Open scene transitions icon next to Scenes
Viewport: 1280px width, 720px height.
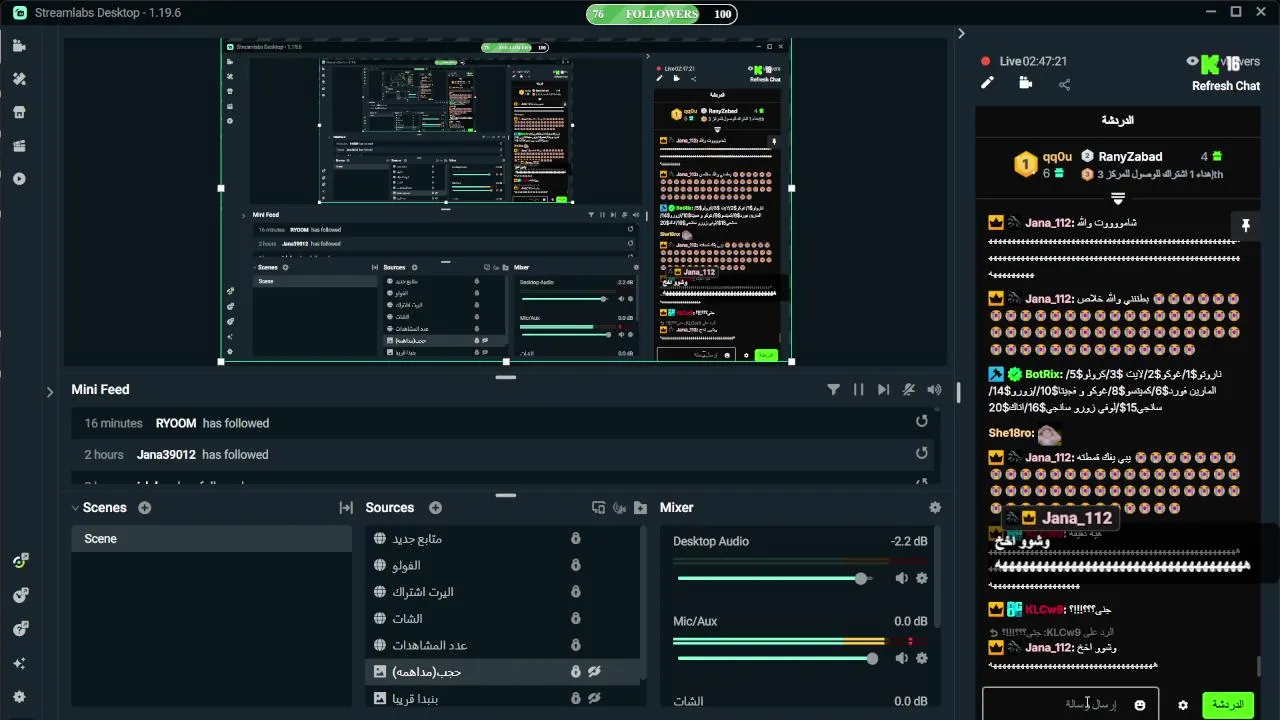click(346, 508)
